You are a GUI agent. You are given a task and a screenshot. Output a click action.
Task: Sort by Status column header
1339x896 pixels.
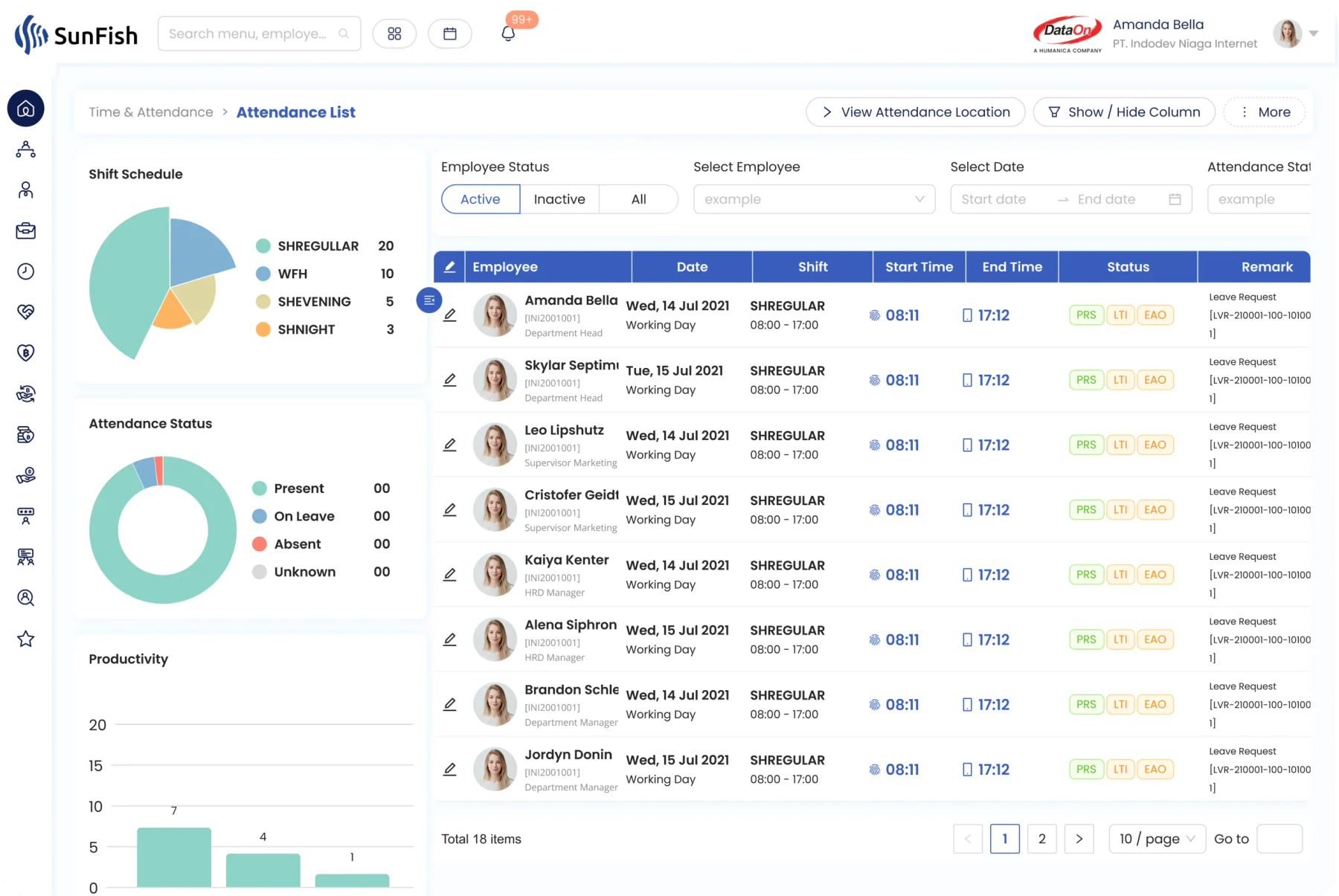tap(1128, 267)
